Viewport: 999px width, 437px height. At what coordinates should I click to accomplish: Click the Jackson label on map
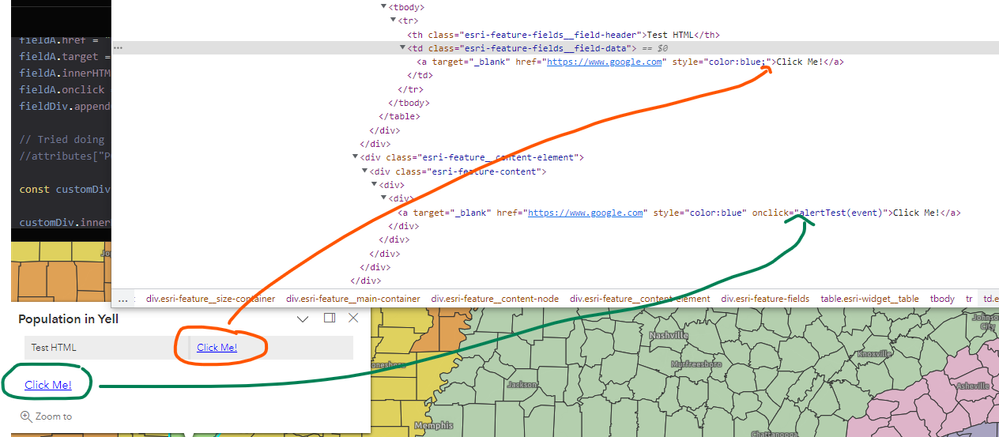click(521, 384)
